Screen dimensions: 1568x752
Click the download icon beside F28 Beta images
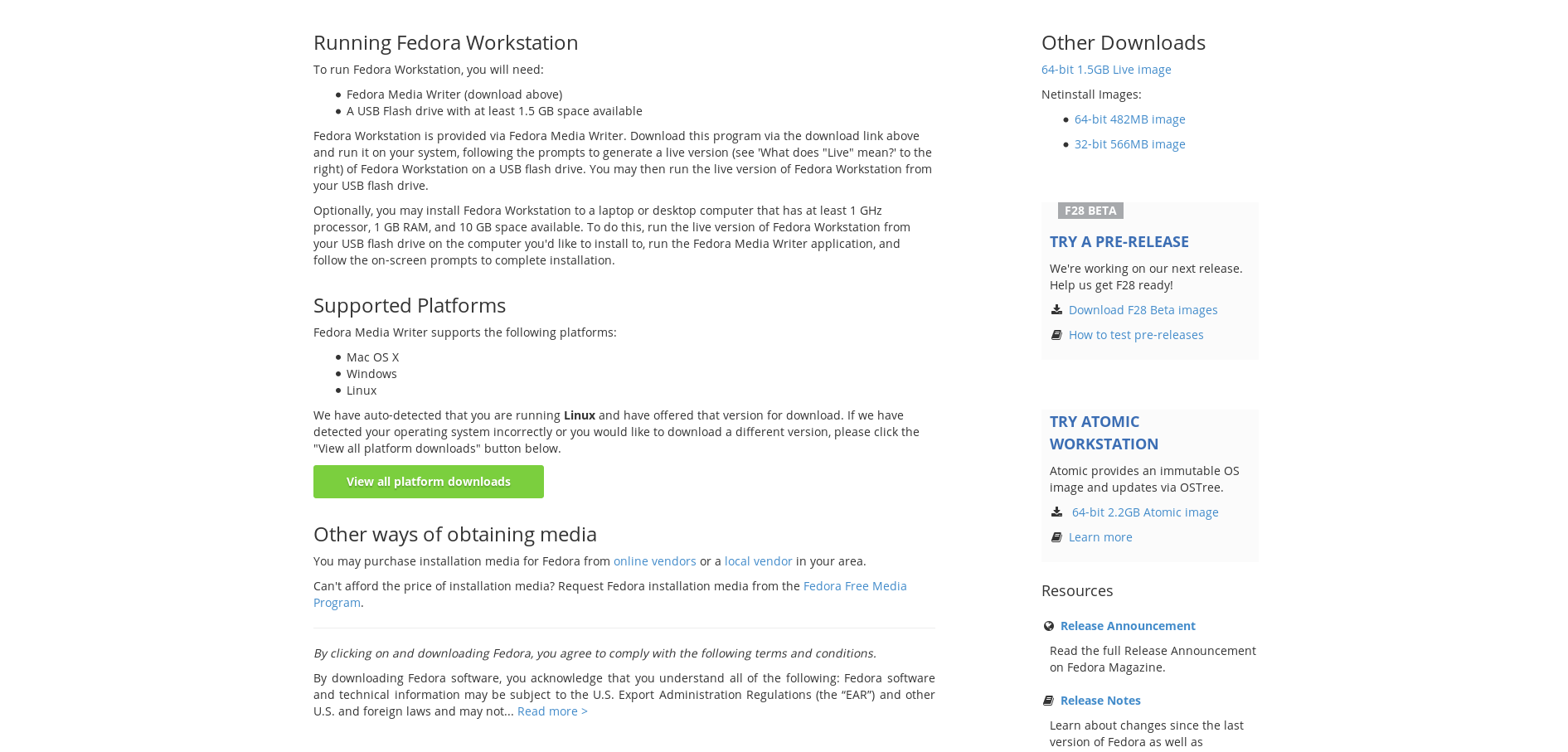1056,309
